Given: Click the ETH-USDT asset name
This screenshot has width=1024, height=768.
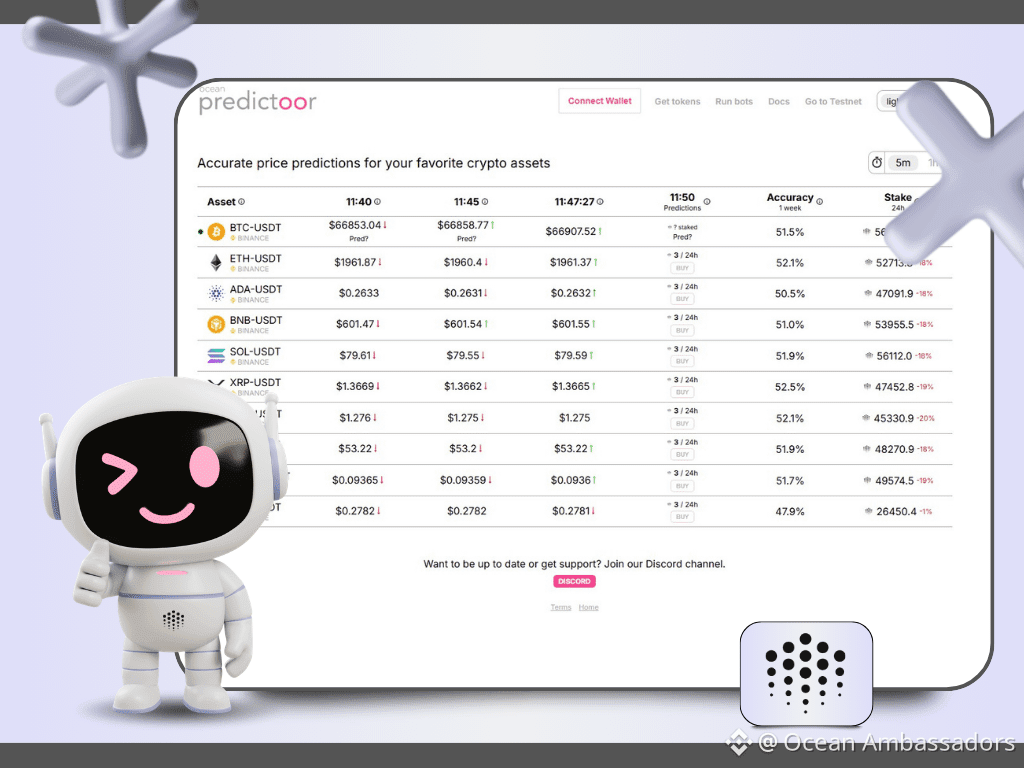Looking at the screenshot, I should (x=255, y=259).
